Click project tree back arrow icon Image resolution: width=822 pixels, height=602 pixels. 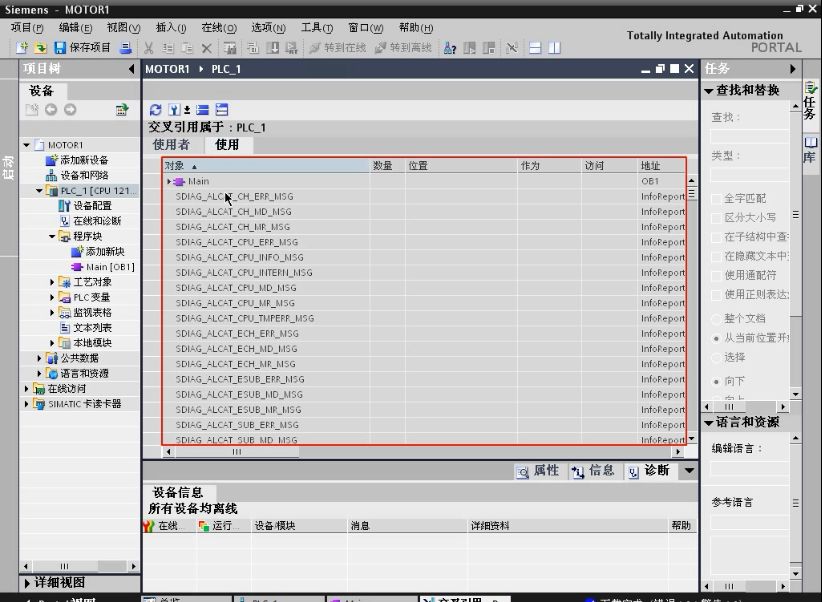click(x=51, y=110)
